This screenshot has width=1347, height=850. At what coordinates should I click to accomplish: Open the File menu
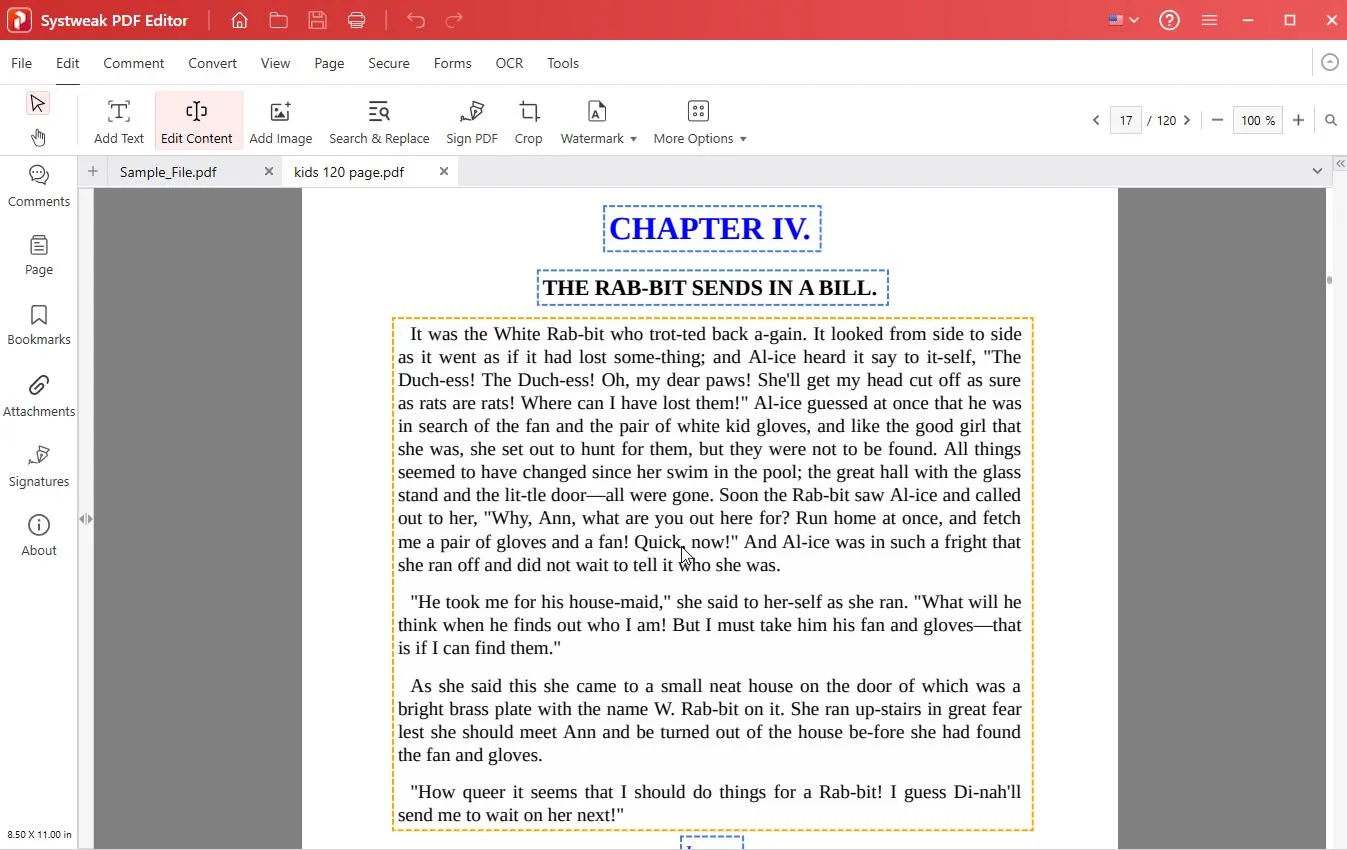tap(21, 63)
